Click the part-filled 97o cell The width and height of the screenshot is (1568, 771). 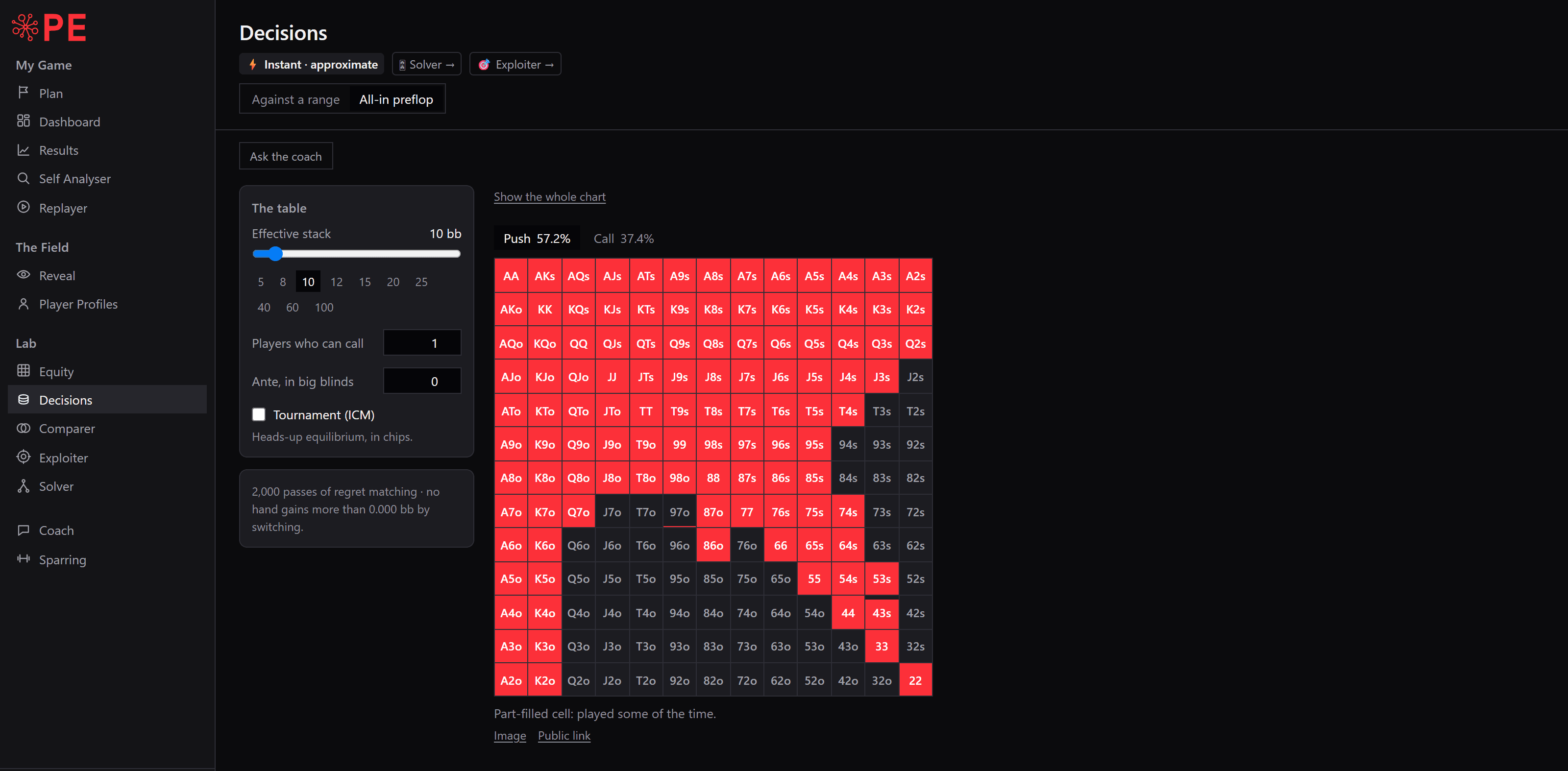[x=679, y=512]
